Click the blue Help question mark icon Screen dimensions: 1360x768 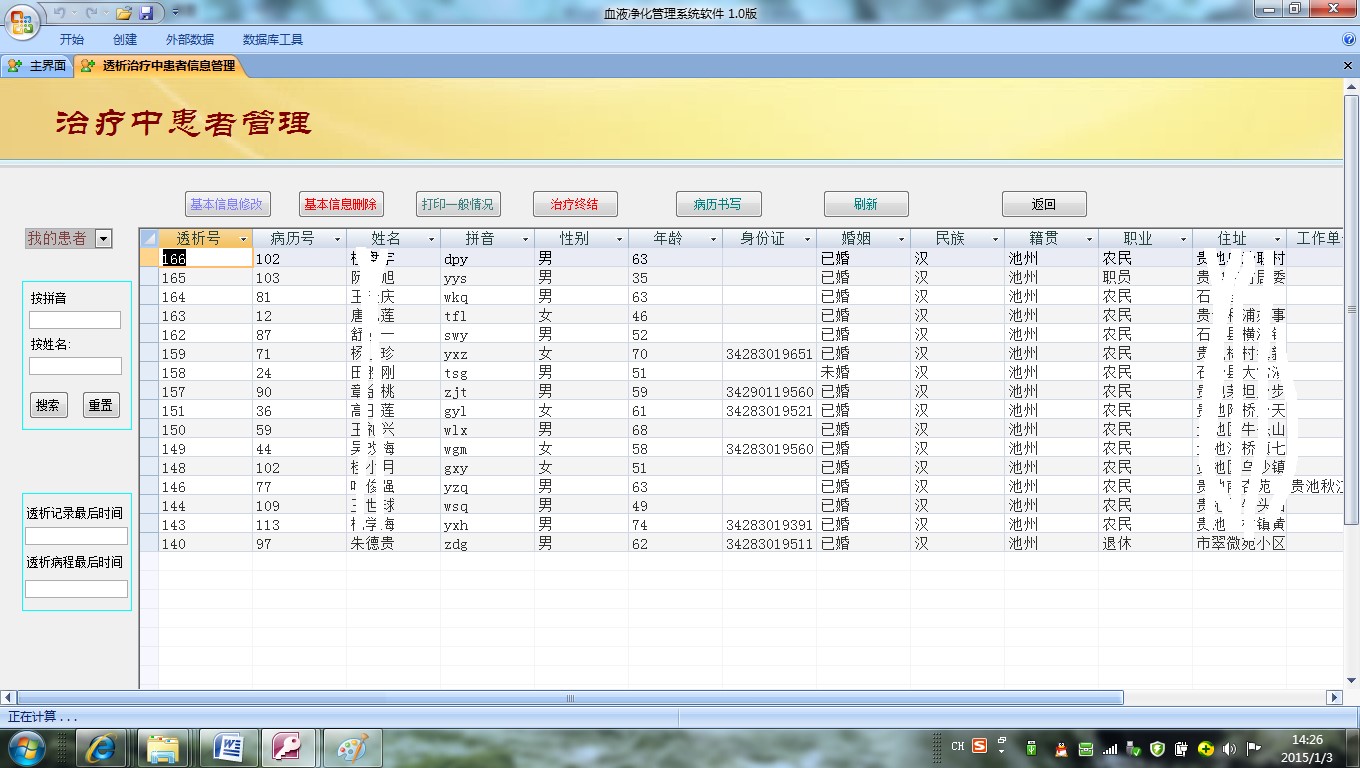click(x=1349, y=40)
